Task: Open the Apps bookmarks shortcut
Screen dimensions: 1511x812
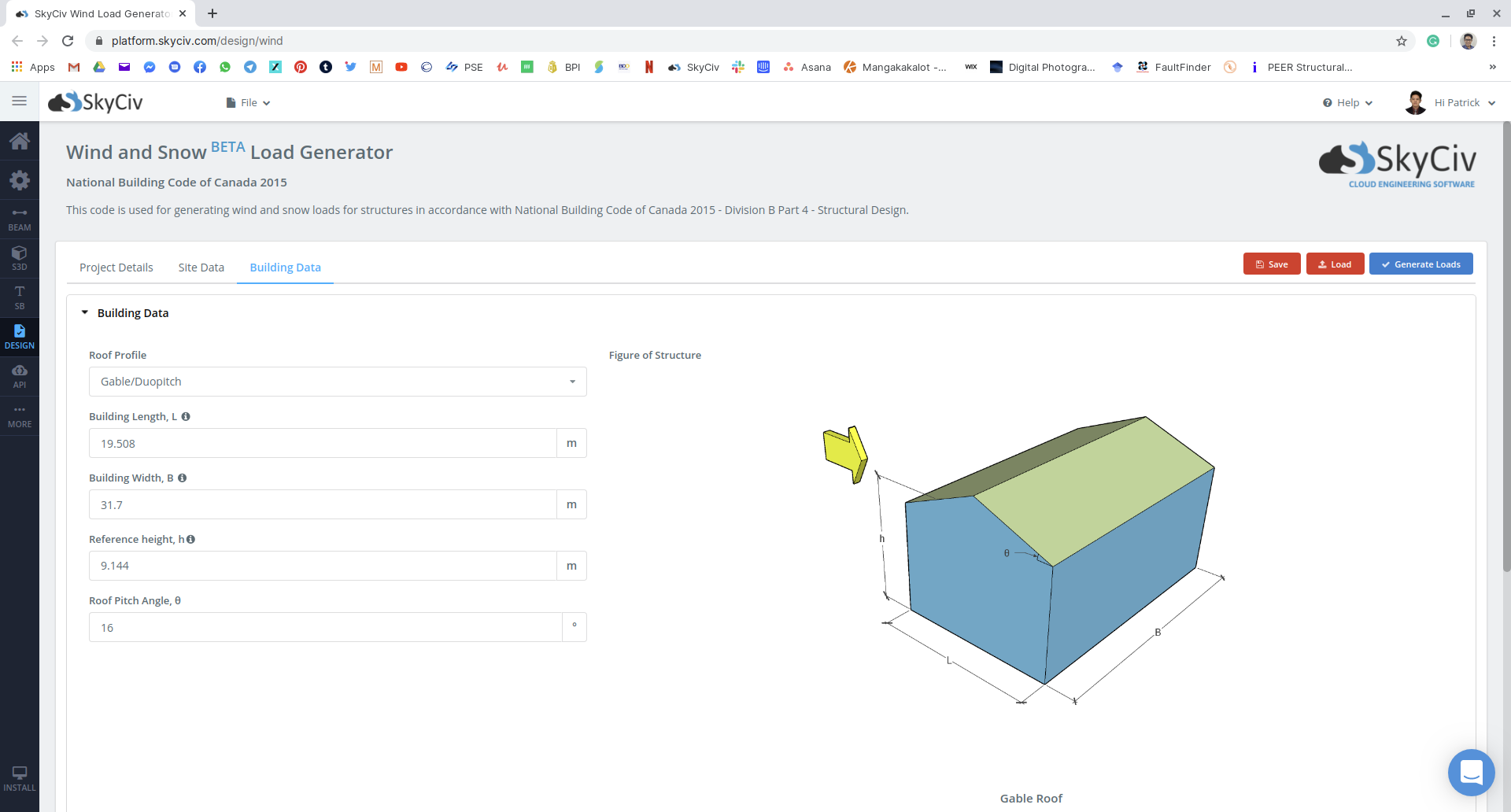Action: coord(33,67)
